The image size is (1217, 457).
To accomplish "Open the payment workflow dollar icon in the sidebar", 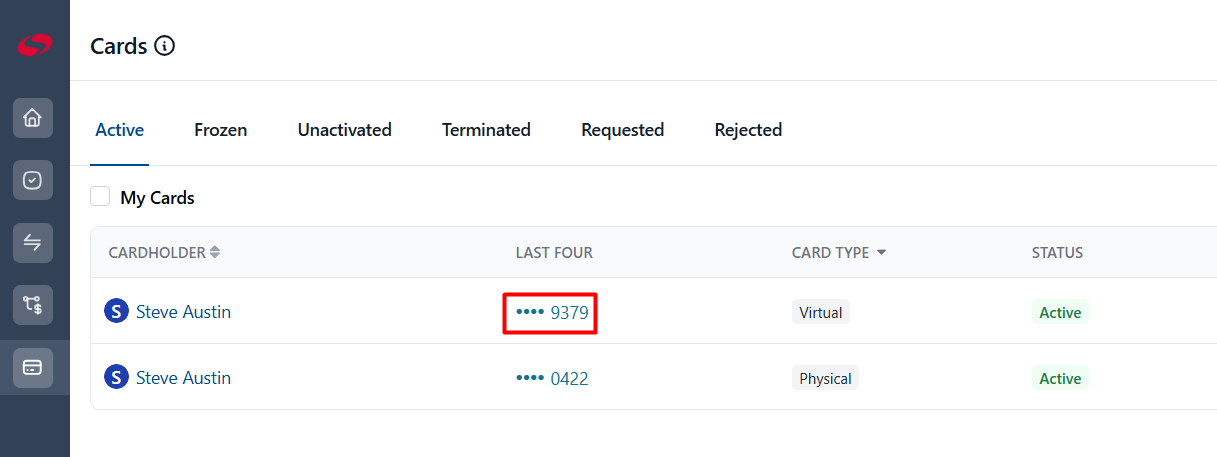I will tap(33, 305).
